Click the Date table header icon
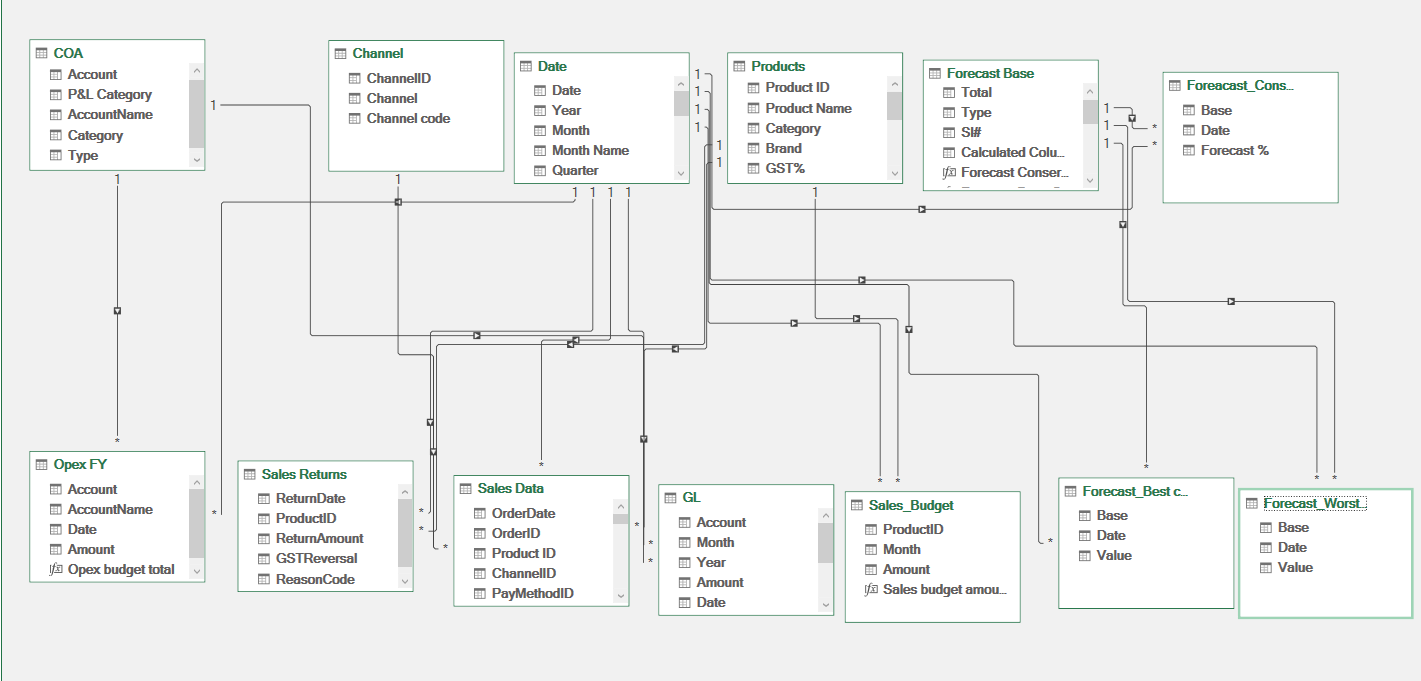The height and width of the screenshot is (681, 1421). (x=525, y=65)
